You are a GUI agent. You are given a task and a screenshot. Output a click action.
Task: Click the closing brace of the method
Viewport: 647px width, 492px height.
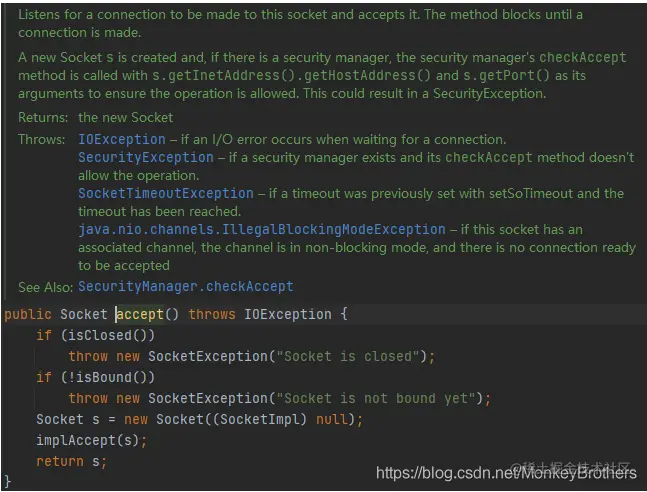(7, 481)
